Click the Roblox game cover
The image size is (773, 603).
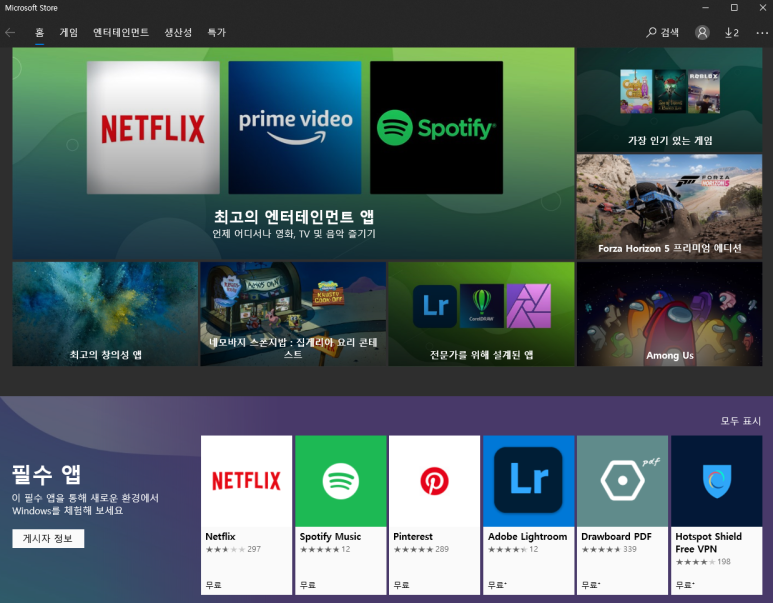704,91
